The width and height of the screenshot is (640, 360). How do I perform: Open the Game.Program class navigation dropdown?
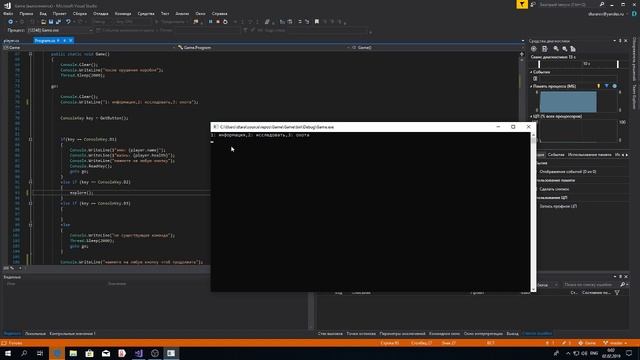(263, 47)
